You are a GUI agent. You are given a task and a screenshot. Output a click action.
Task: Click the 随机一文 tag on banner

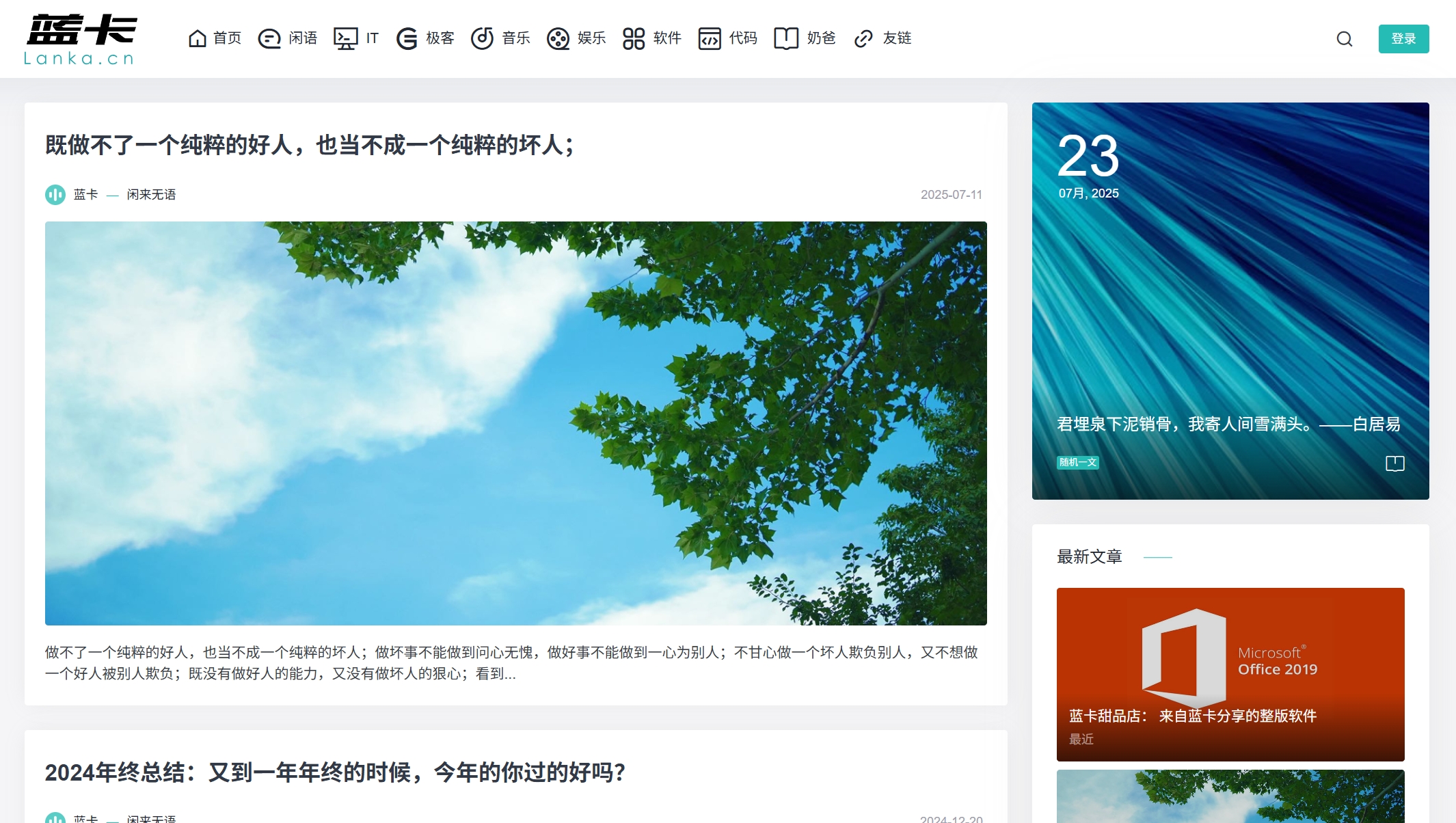(x=1077, y=463)
